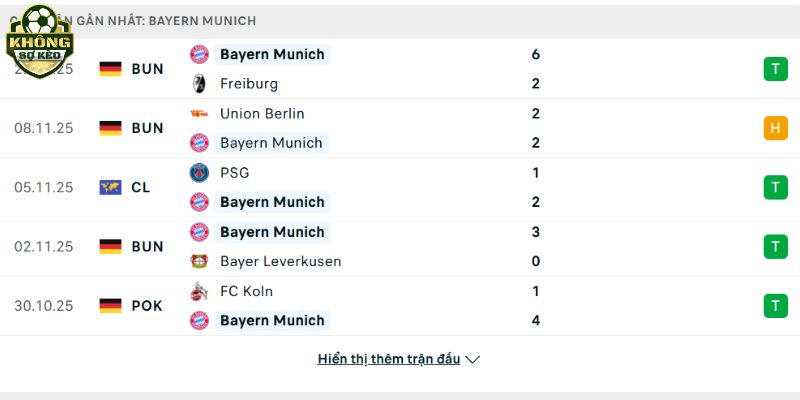Open the Union Berlin team link
Image resolution: width=800 pixels, height=400 pixels.
262,114
